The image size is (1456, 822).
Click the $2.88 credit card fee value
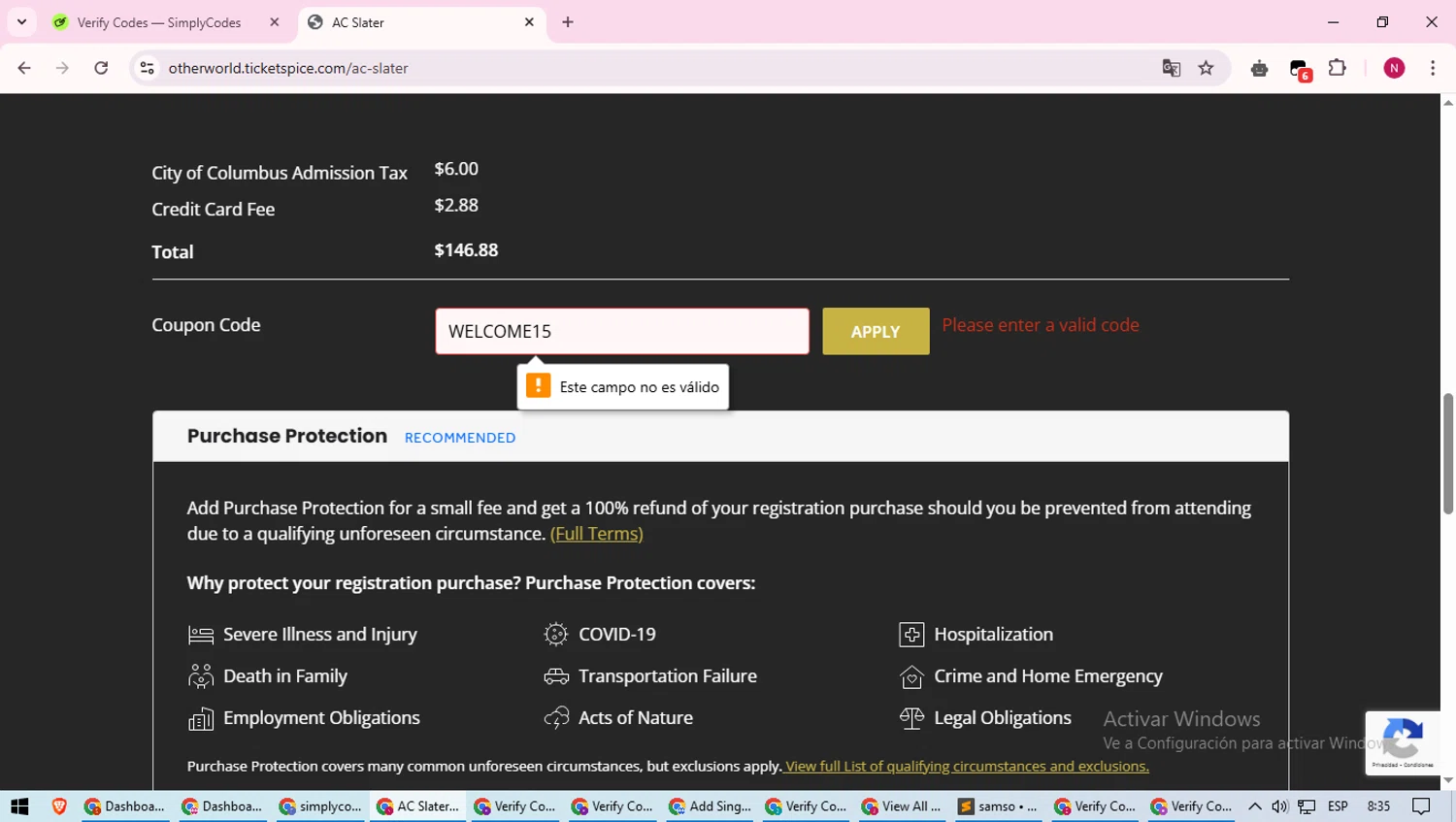pos(456,205)
